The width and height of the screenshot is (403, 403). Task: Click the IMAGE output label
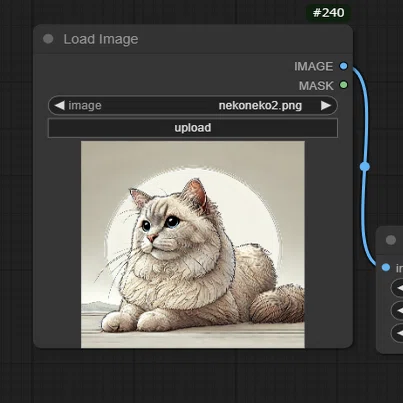[313, 66]
